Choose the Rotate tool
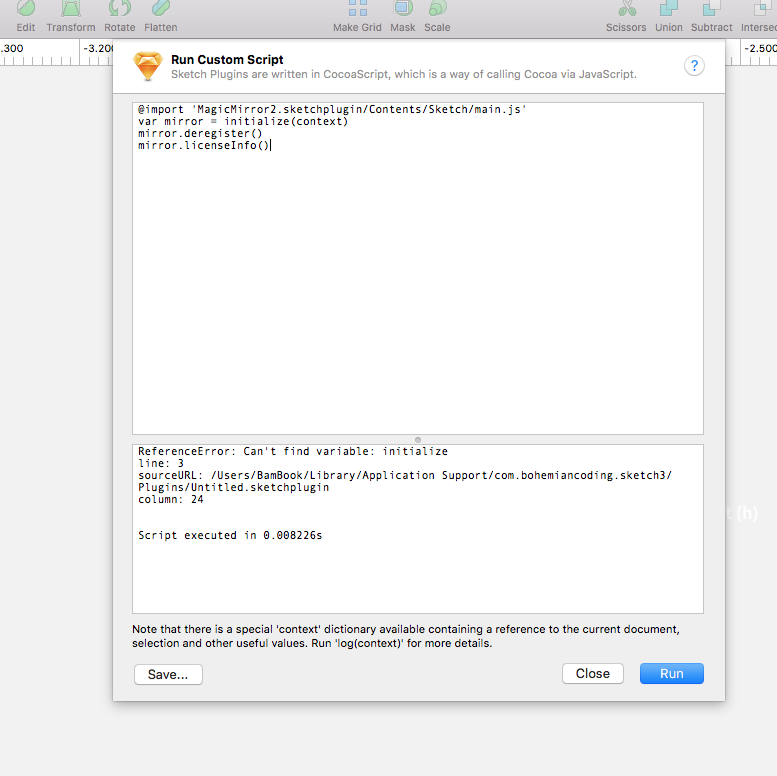The image size is (777, 776). [119, 16]
